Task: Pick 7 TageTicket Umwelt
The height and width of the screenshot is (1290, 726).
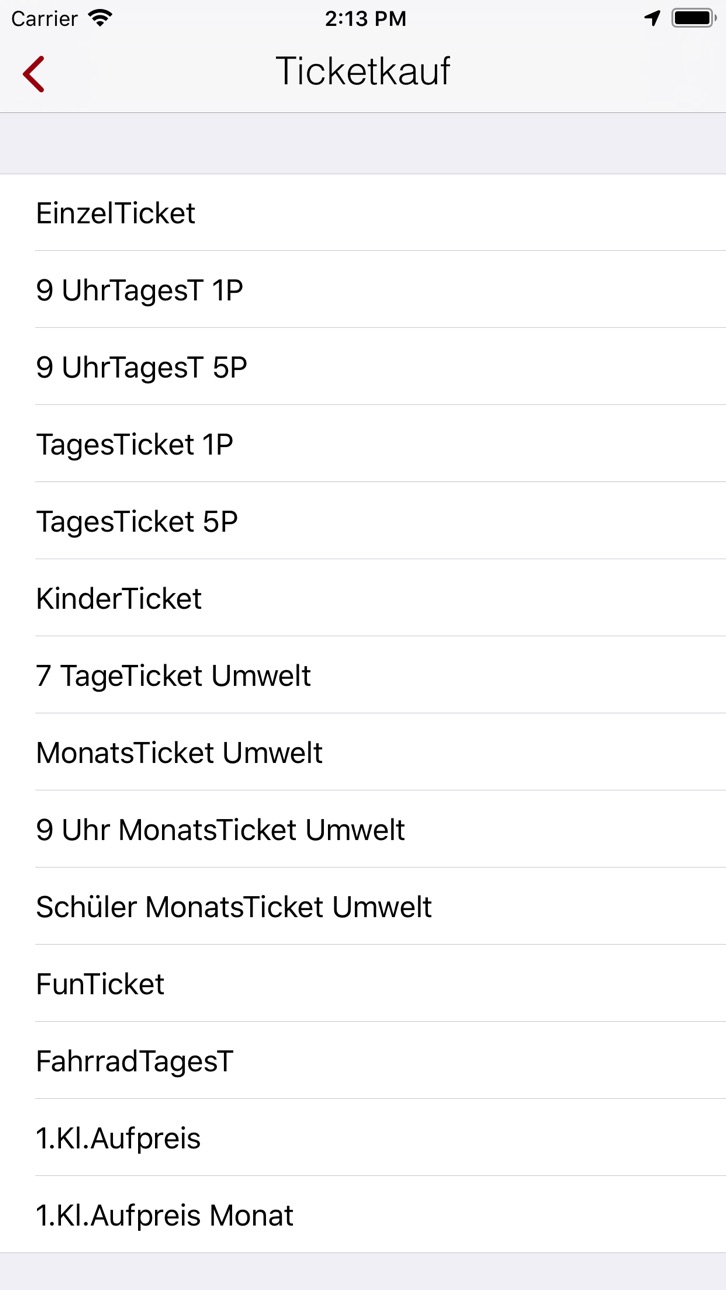Action: click(x=363, y=675)
